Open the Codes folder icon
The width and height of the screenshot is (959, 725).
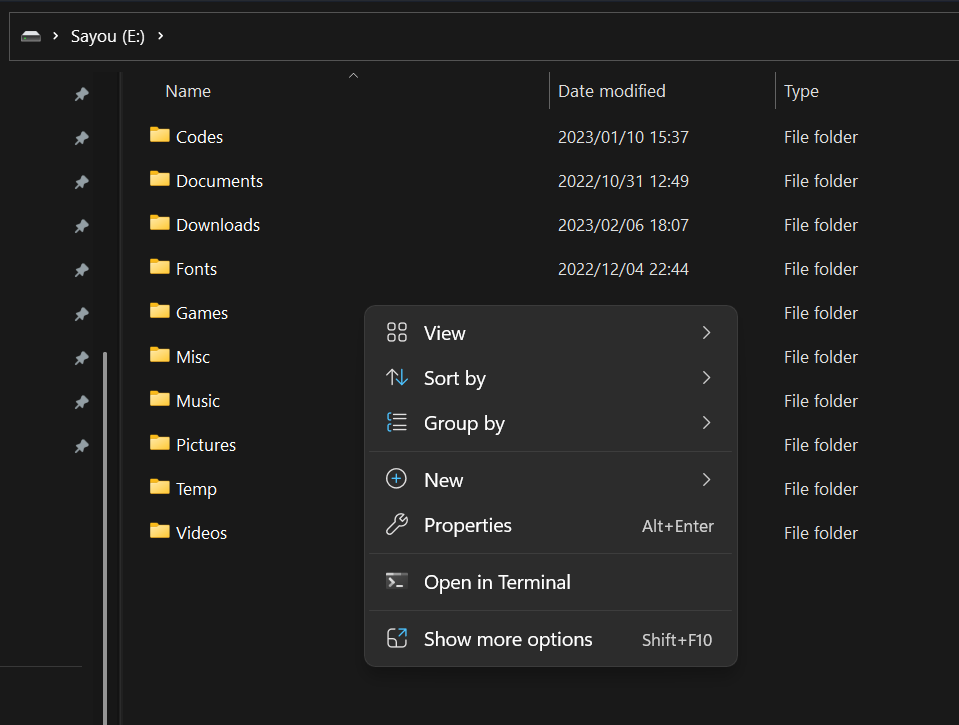tap(161, 136)
